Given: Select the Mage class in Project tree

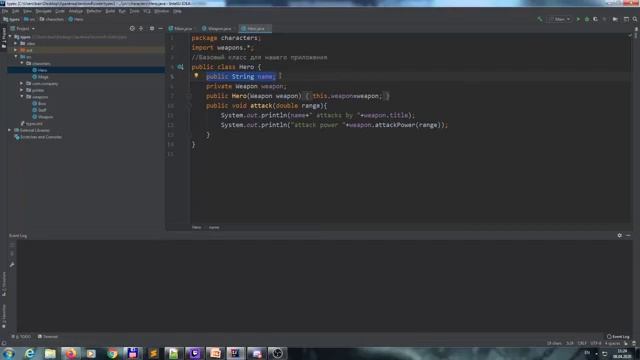Looking at the screenshot, I should pyautogui.click(x=40, y=77).
